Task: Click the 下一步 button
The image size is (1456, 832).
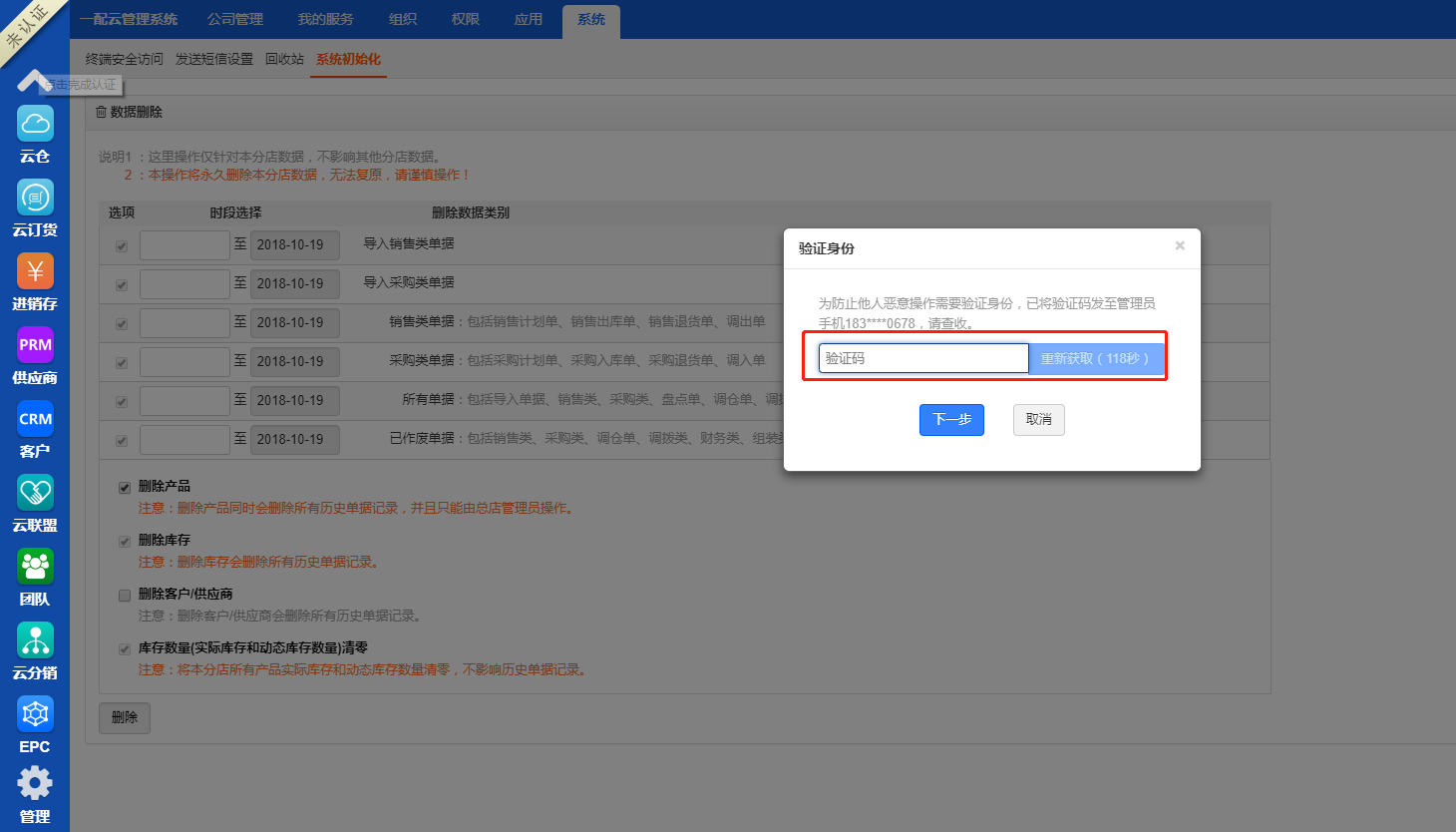Action: (x=951, y=420)
